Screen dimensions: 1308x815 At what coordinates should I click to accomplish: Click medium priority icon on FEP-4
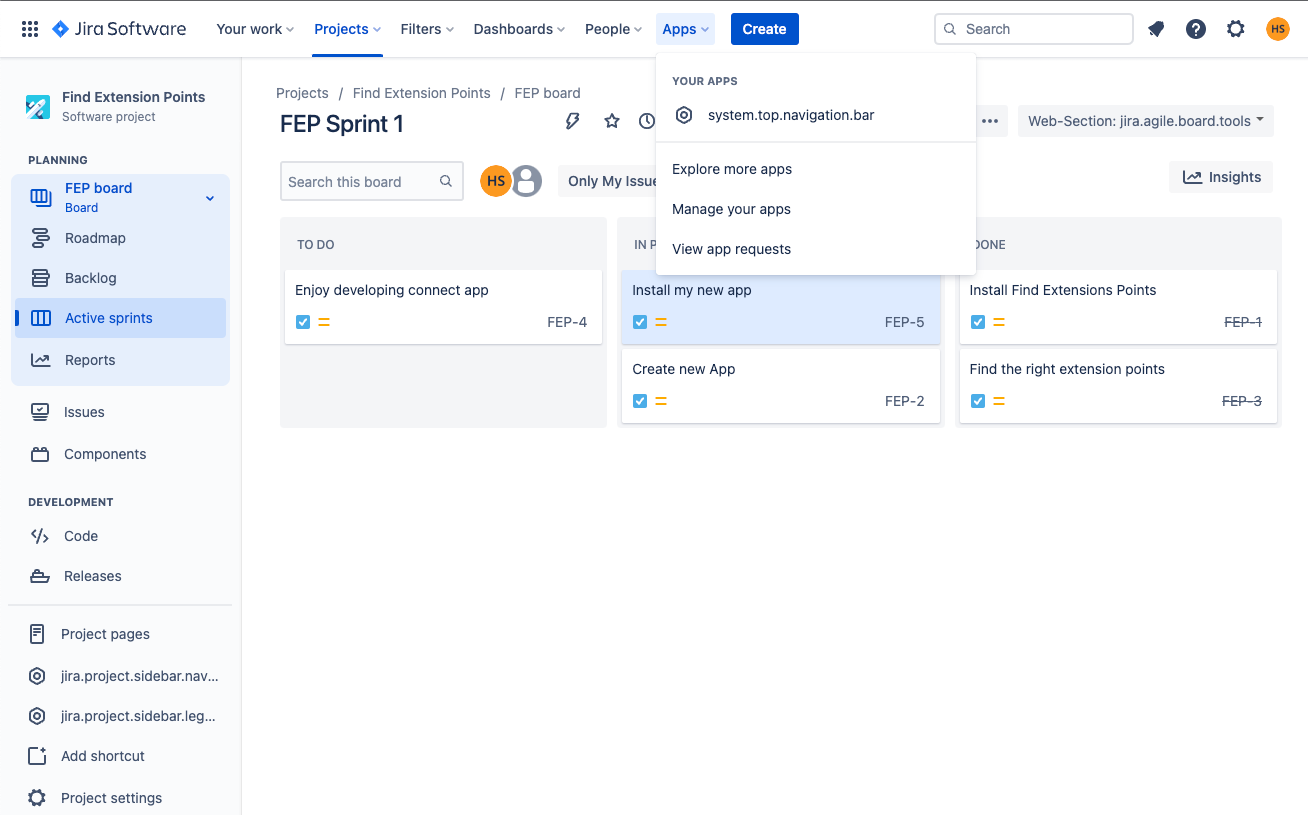point(324,322)
